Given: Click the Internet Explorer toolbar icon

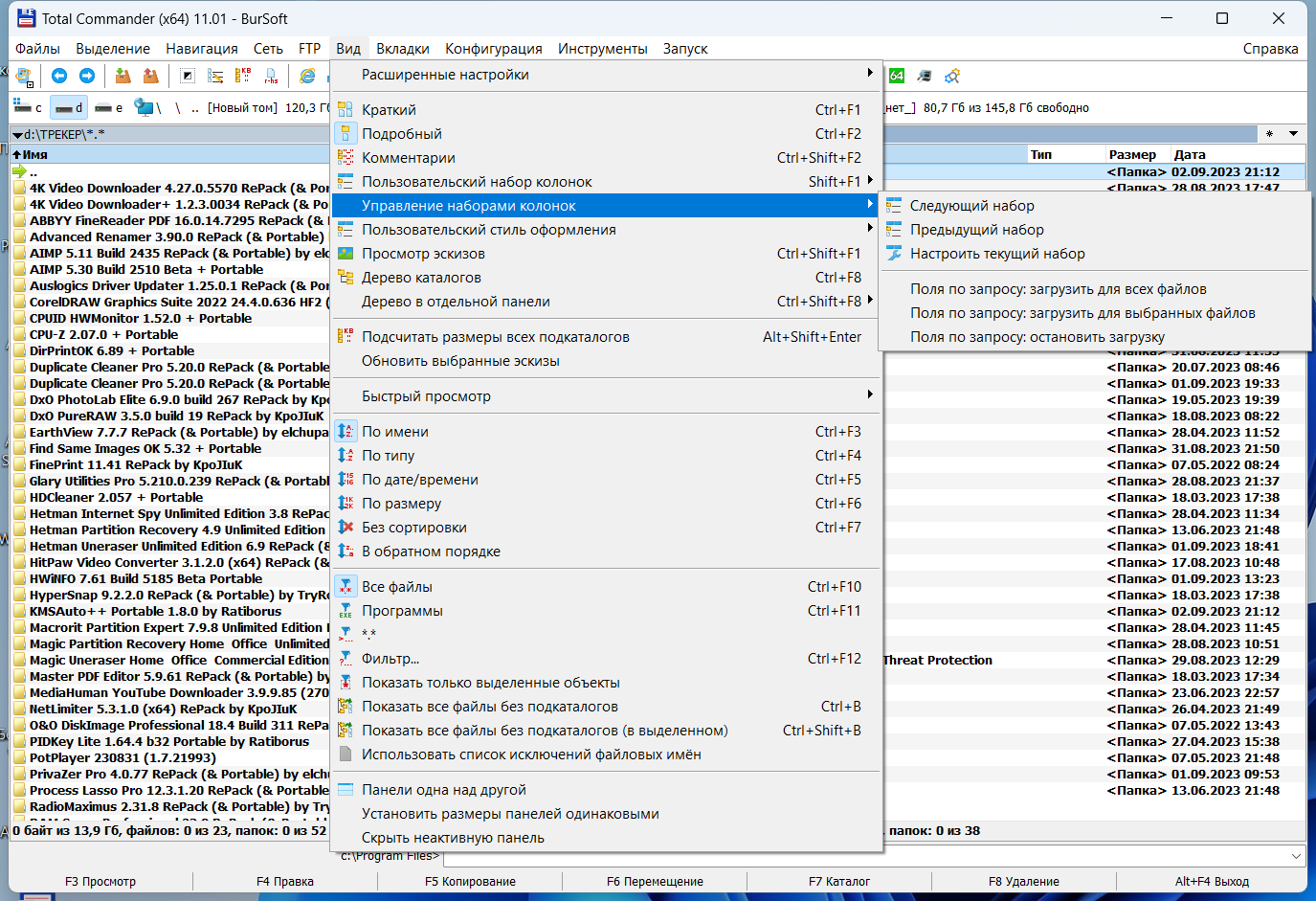Looking at the screenshot, I should (x=308, y=76).
